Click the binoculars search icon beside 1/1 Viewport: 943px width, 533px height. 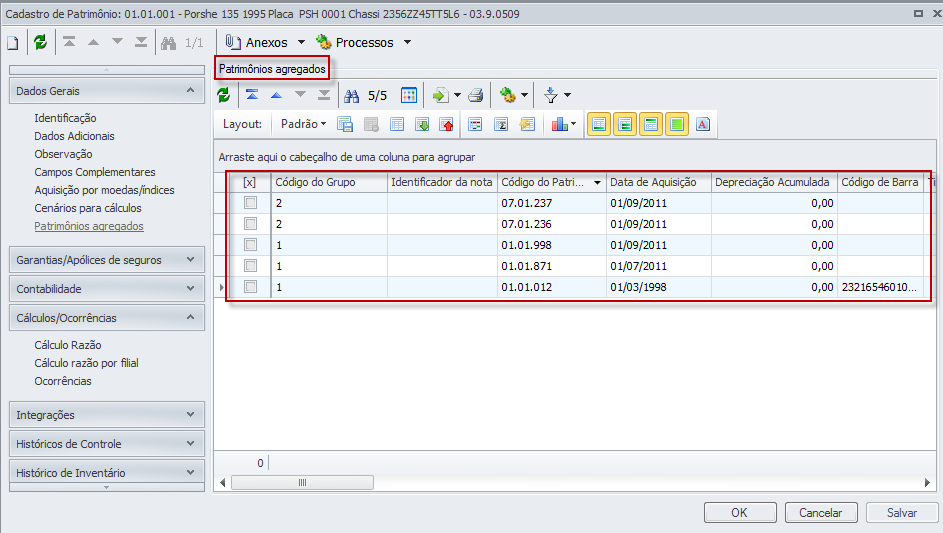pos(168,43)
